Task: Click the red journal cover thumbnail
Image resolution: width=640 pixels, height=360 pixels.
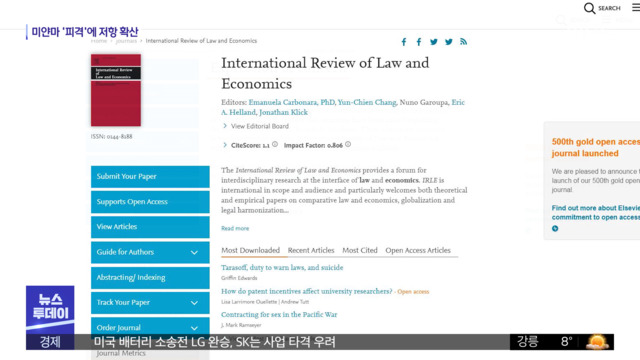Action: tap(116, 90)
